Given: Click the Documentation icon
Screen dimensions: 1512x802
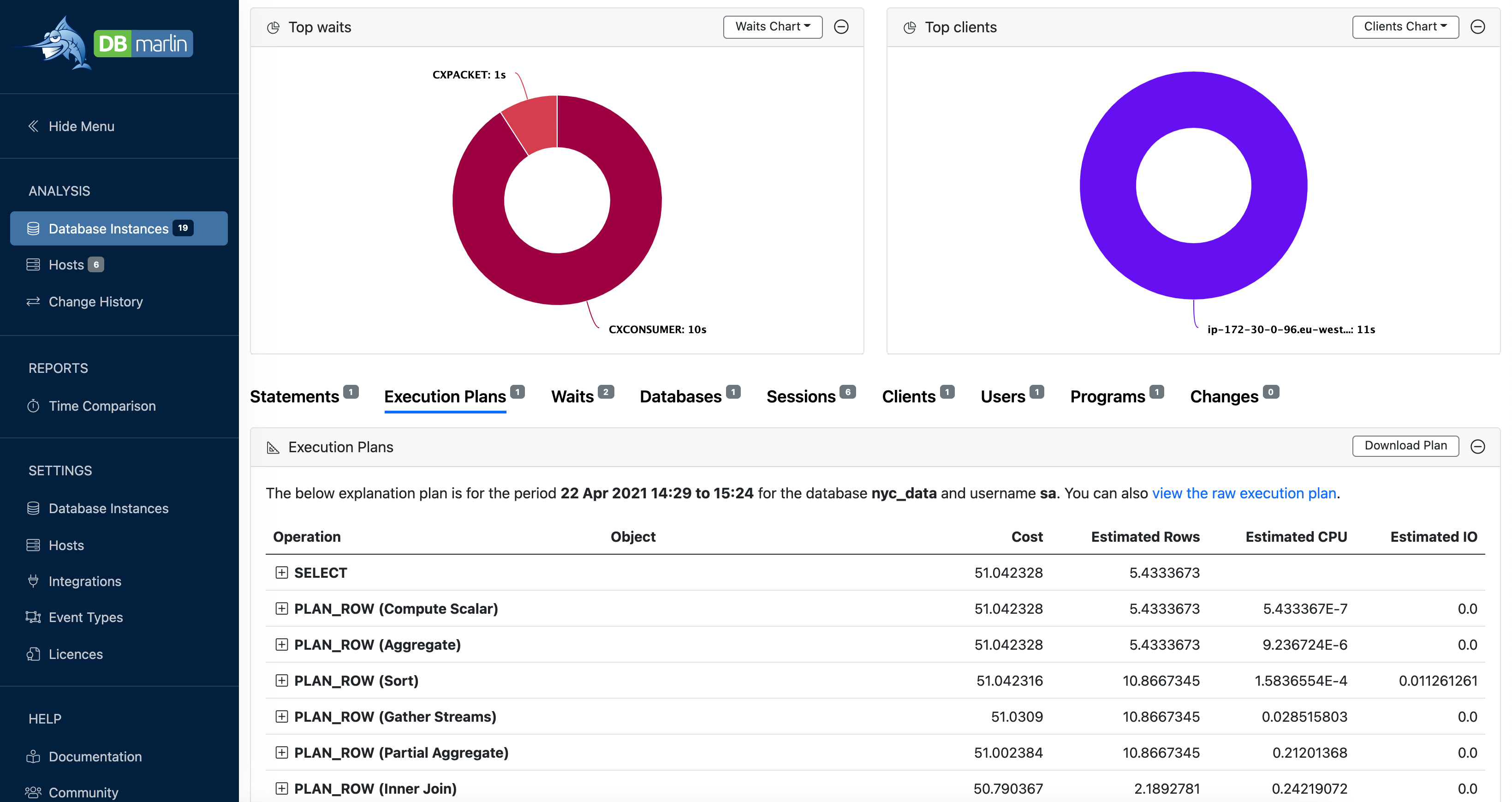Looking at the screenshot, I should [34, 756].
